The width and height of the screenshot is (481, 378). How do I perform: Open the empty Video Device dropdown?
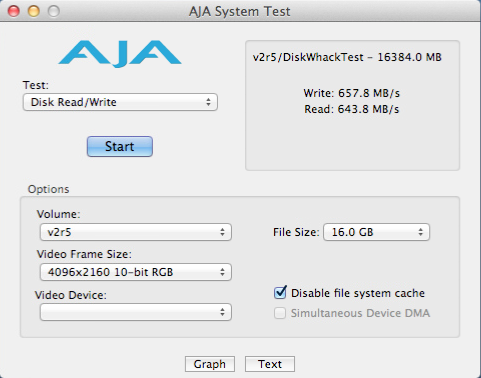136,312
